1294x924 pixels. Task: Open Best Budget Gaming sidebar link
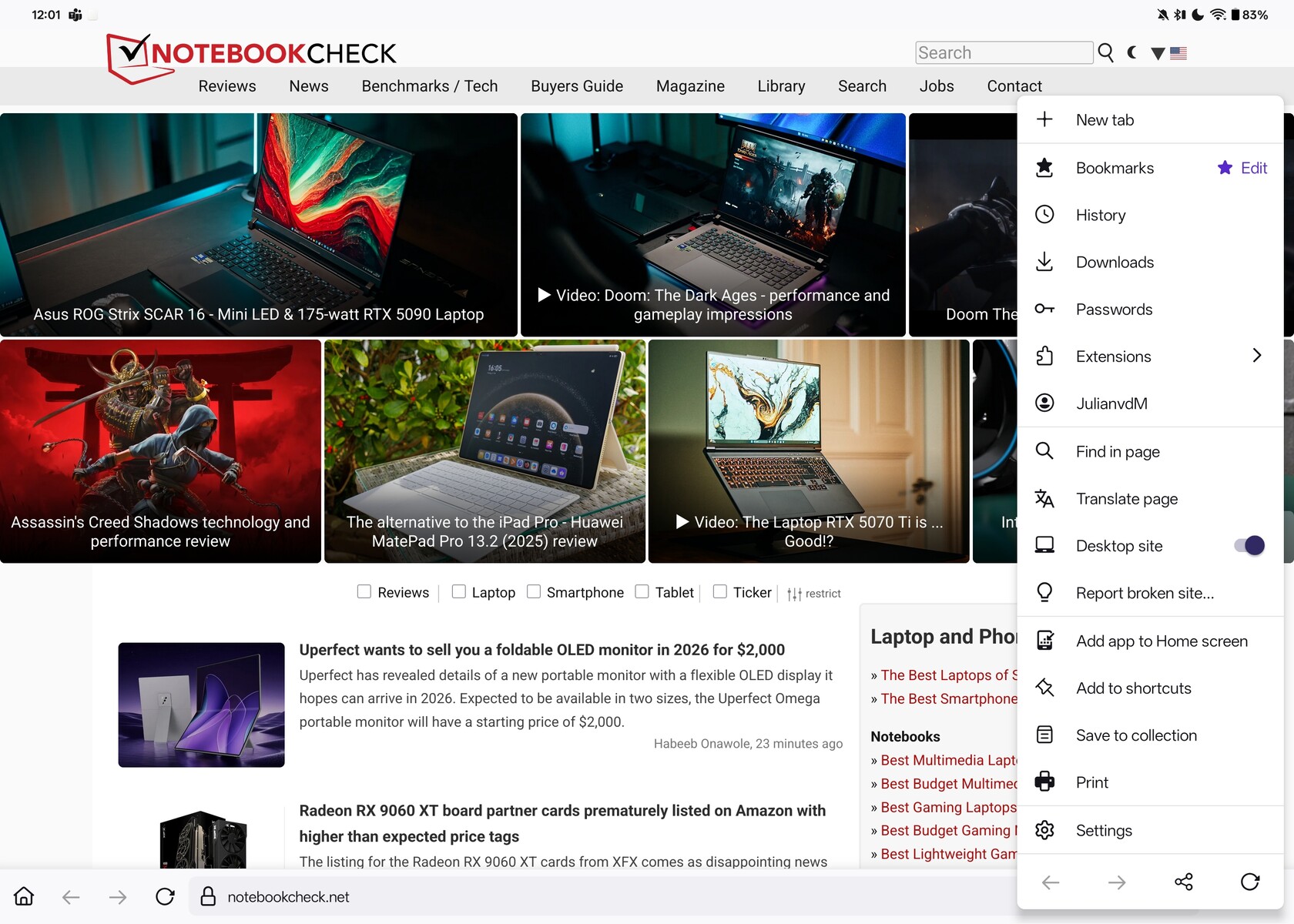(948, 830)
